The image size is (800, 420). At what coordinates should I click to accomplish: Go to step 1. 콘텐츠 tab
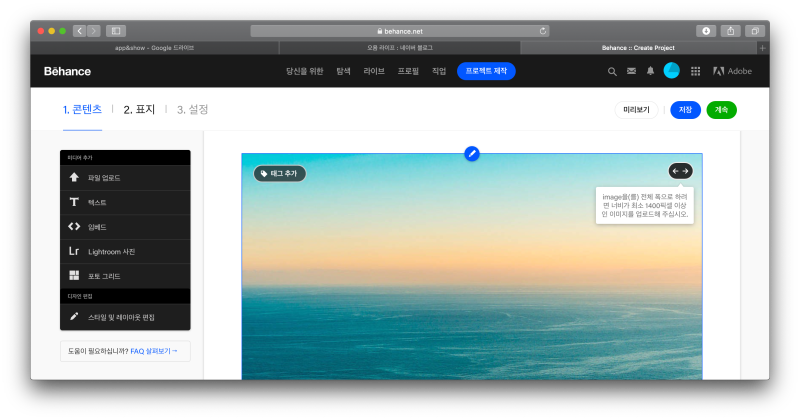point(82,109)
